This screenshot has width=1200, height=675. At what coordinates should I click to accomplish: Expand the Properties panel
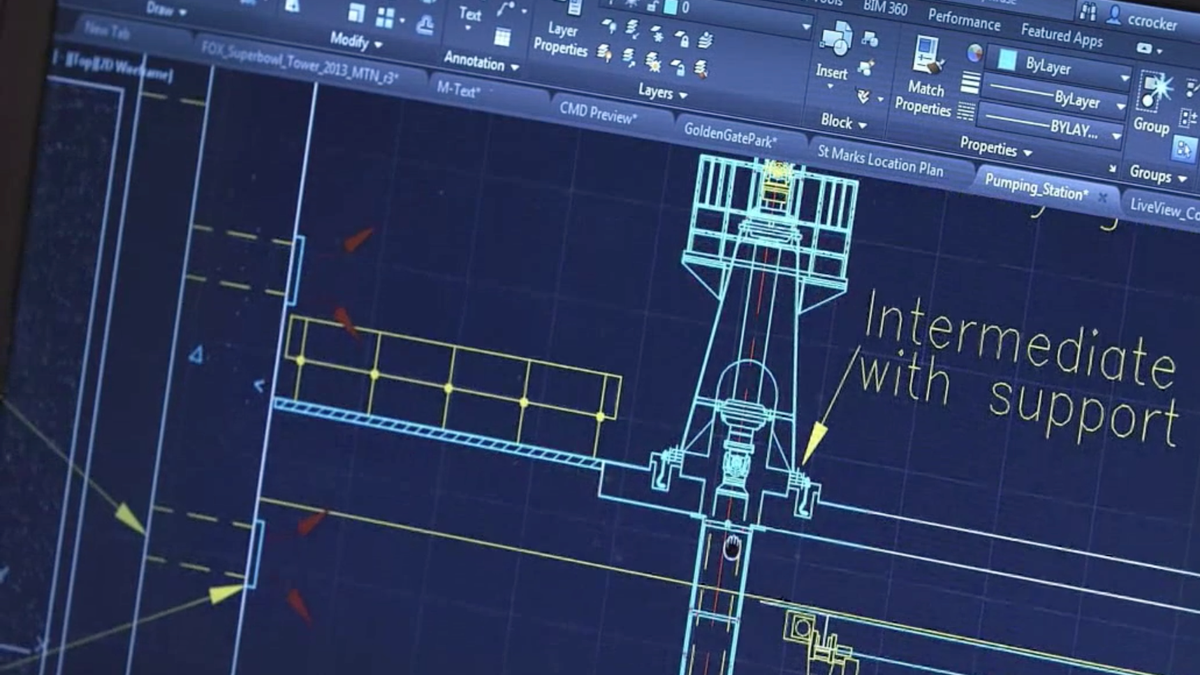click(x=995, y=147)
